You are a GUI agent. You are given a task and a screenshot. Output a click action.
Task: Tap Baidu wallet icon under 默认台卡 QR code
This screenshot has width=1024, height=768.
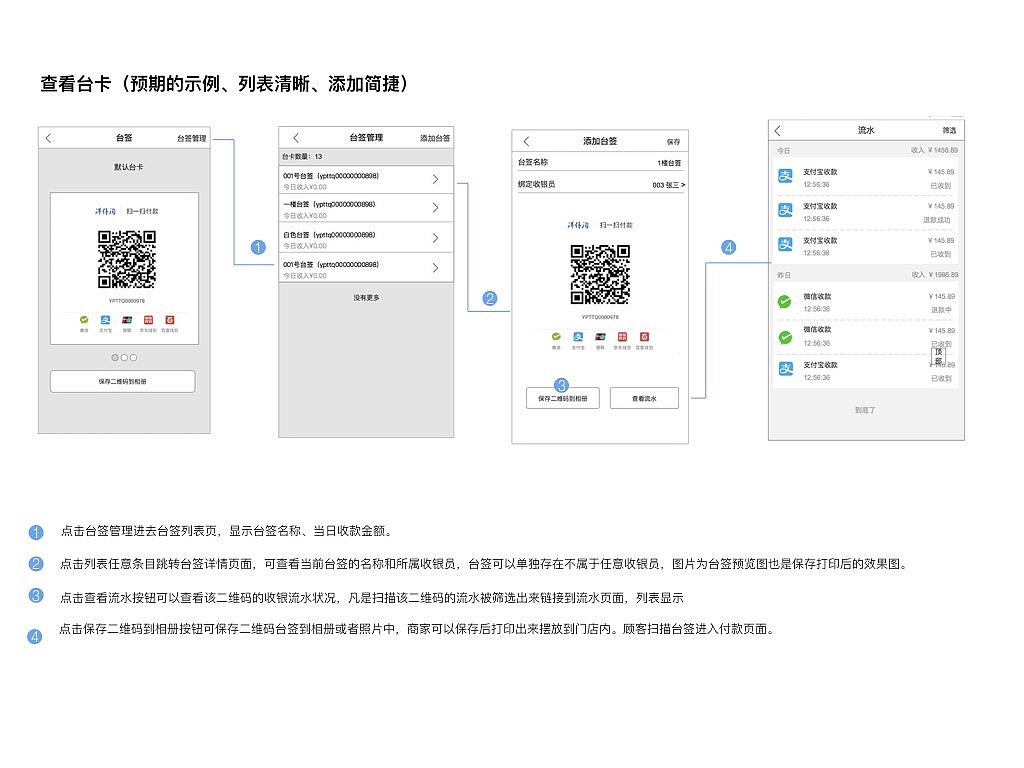(x=170, y=320)
